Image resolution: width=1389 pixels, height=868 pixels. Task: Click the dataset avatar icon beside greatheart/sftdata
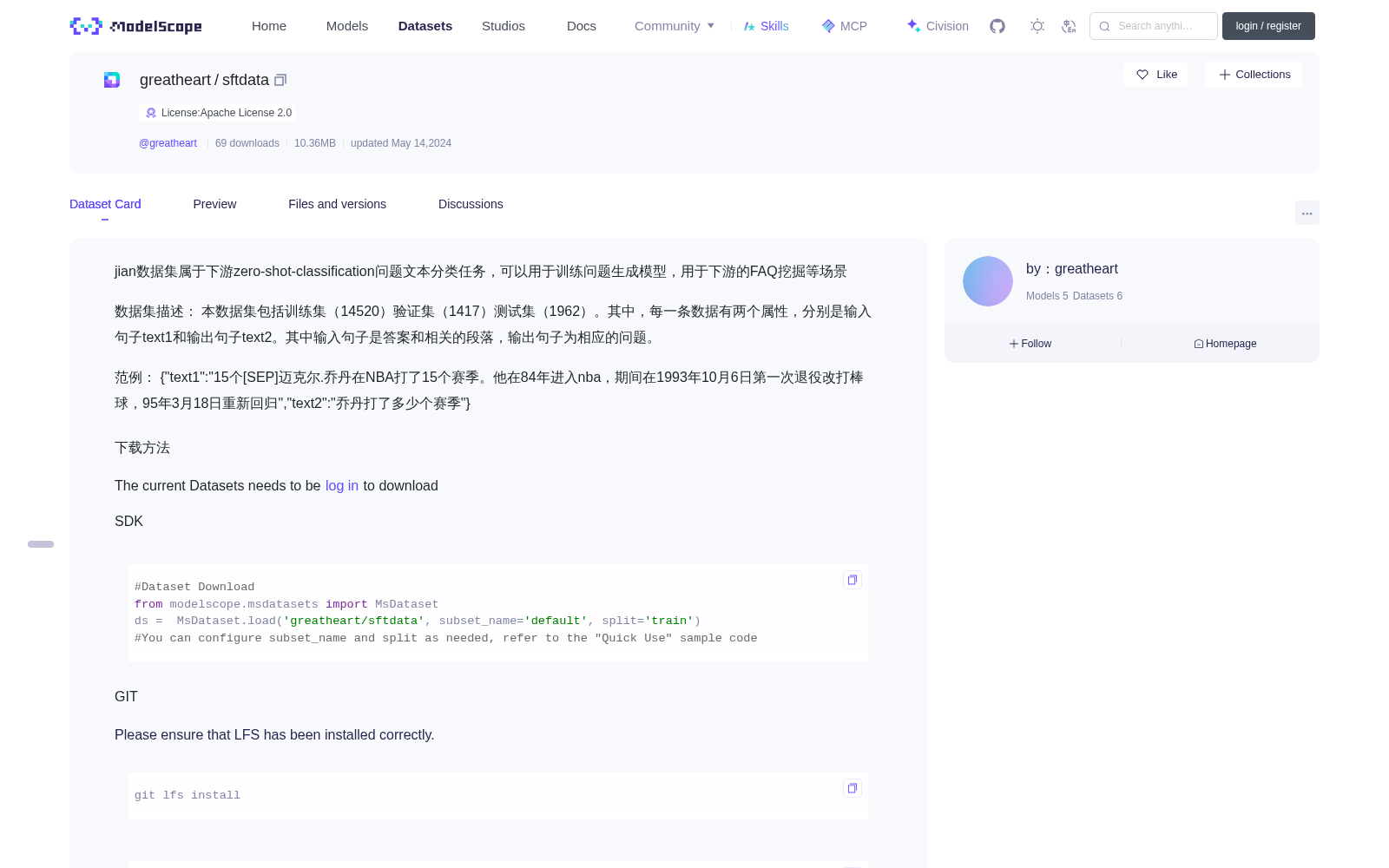(x=112, y=80)
